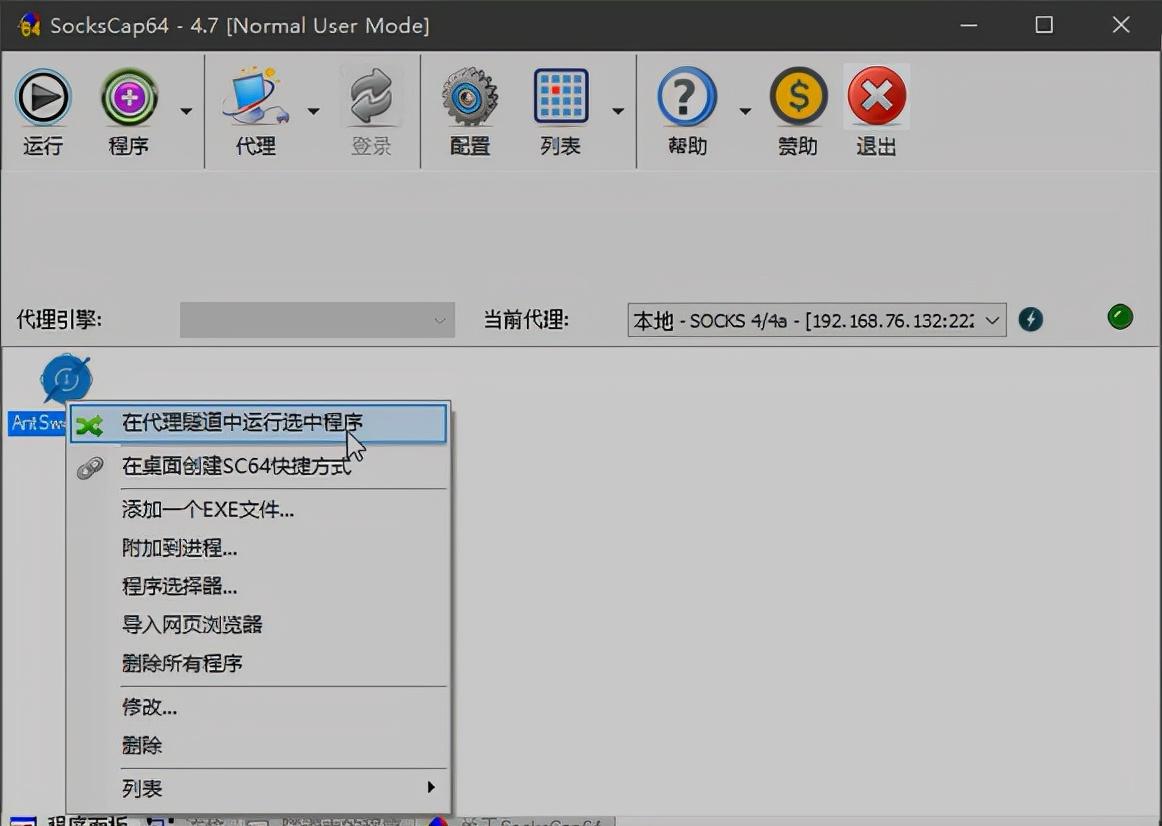
Task: Choose 删除所有程序 menu entry
Action: [258, 663]
